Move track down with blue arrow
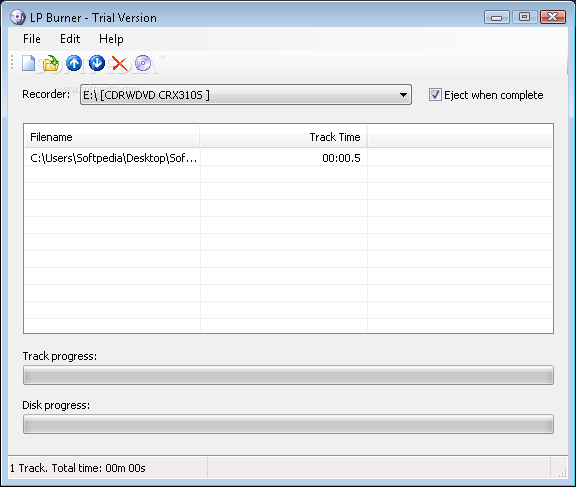576x487 pixels. coord(97,63)
